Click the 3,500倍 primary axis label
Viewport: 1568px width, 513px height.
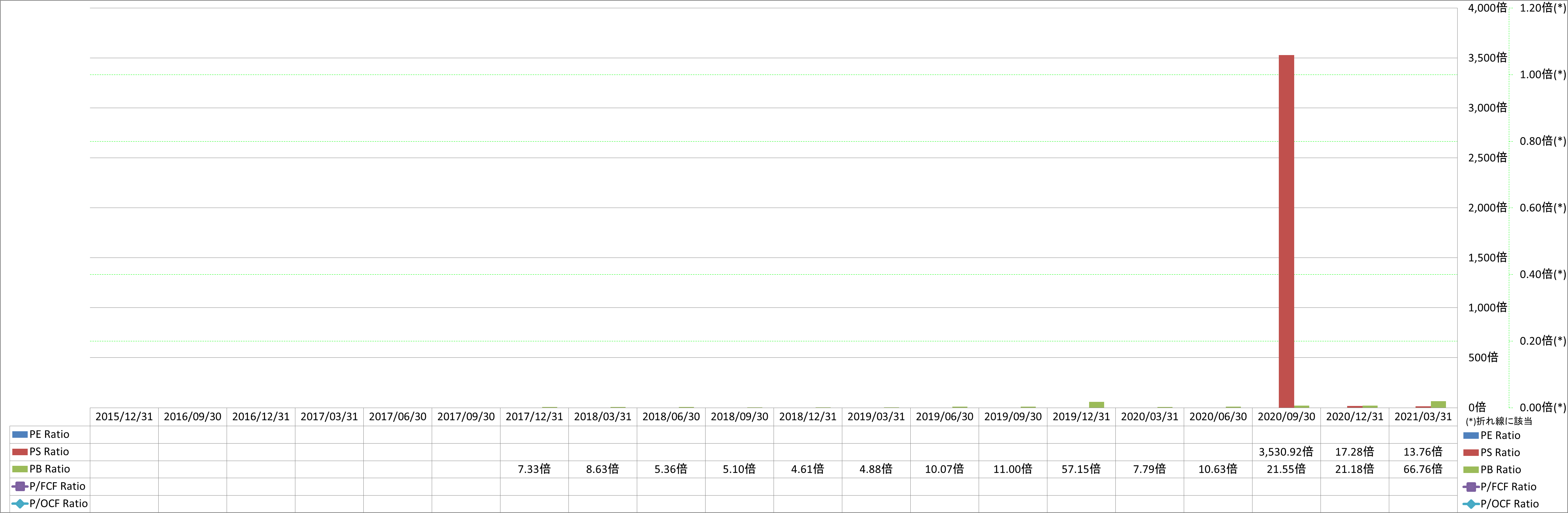(1487, 58)
